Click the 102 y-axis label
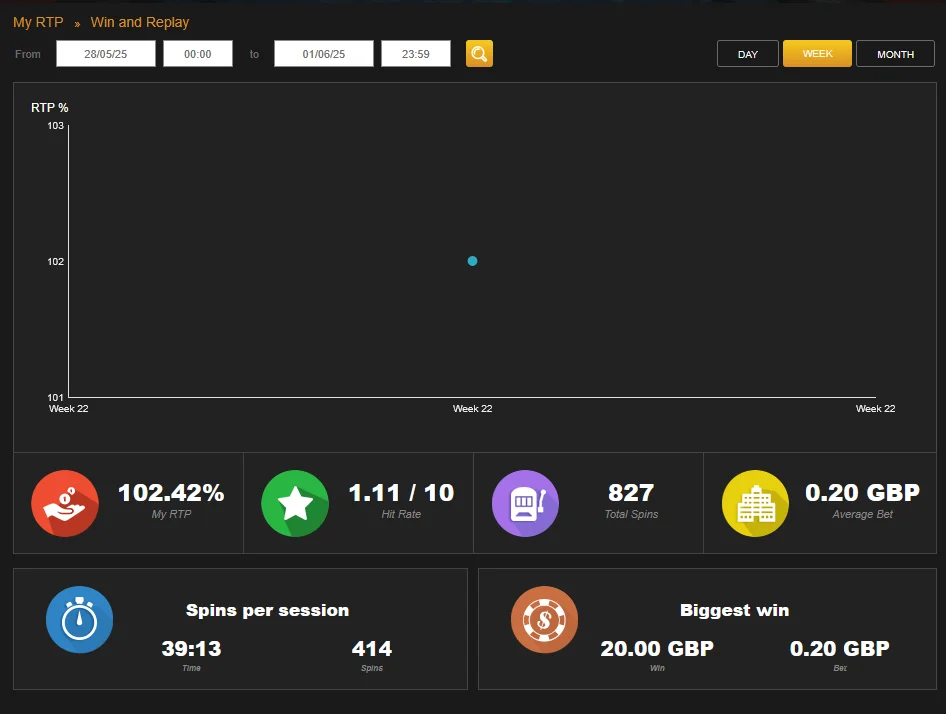Image resolution: width=946 pixels, height=714 pixels. point(56,261)
